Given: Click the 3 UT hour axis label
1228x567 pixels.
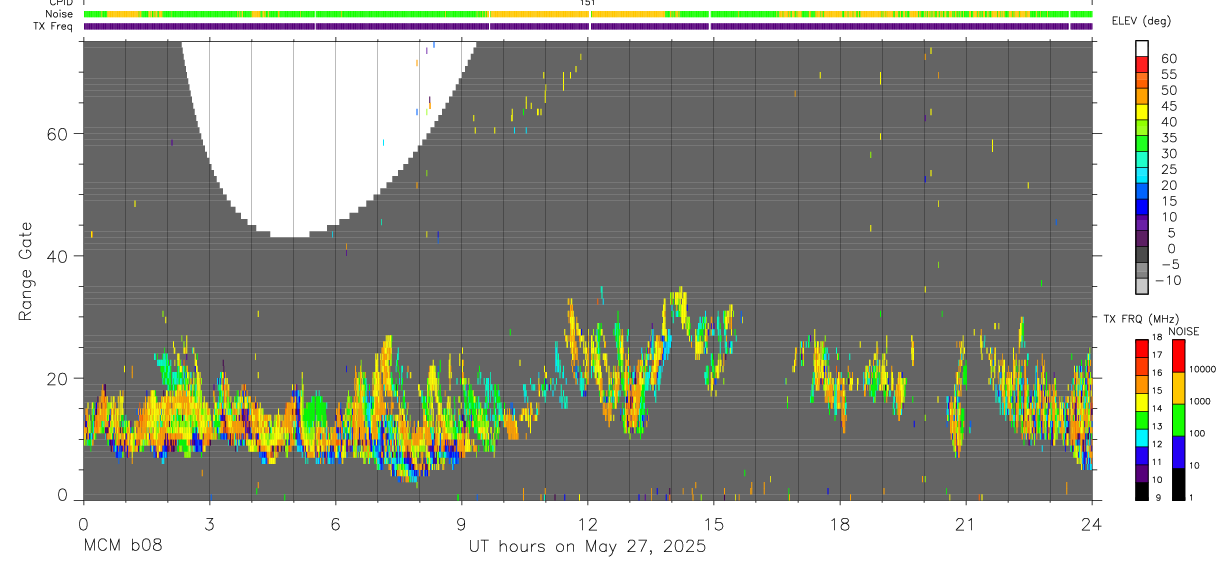Looking at the screenshot, I should click(x=208, y=524).
